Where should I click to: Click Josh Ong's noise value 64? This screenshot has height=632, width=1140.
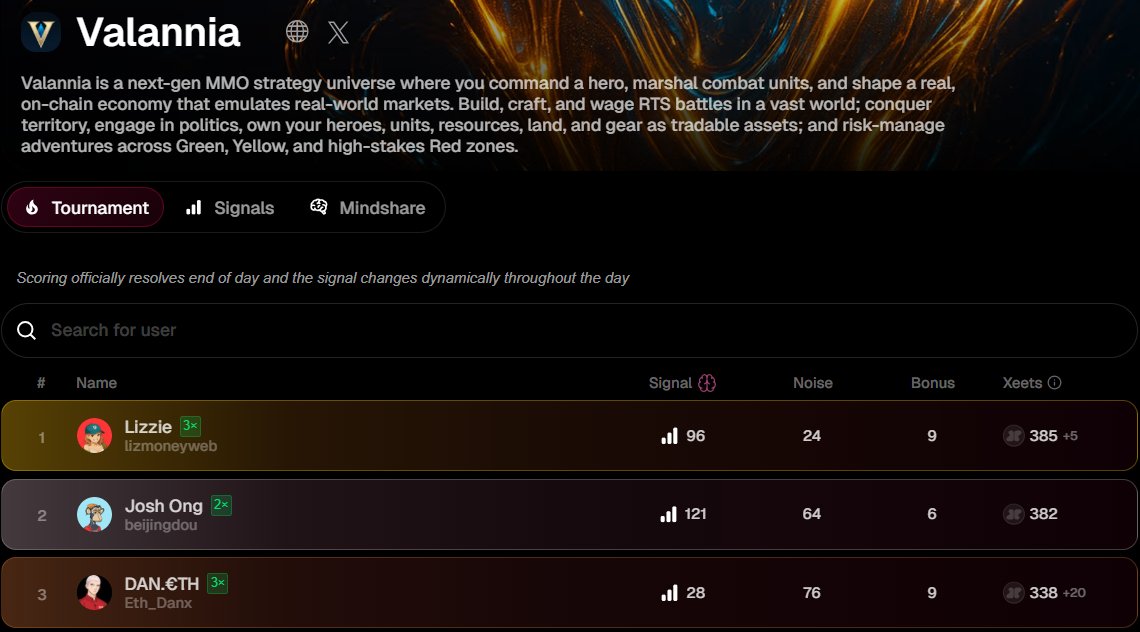tap(812, 514)
